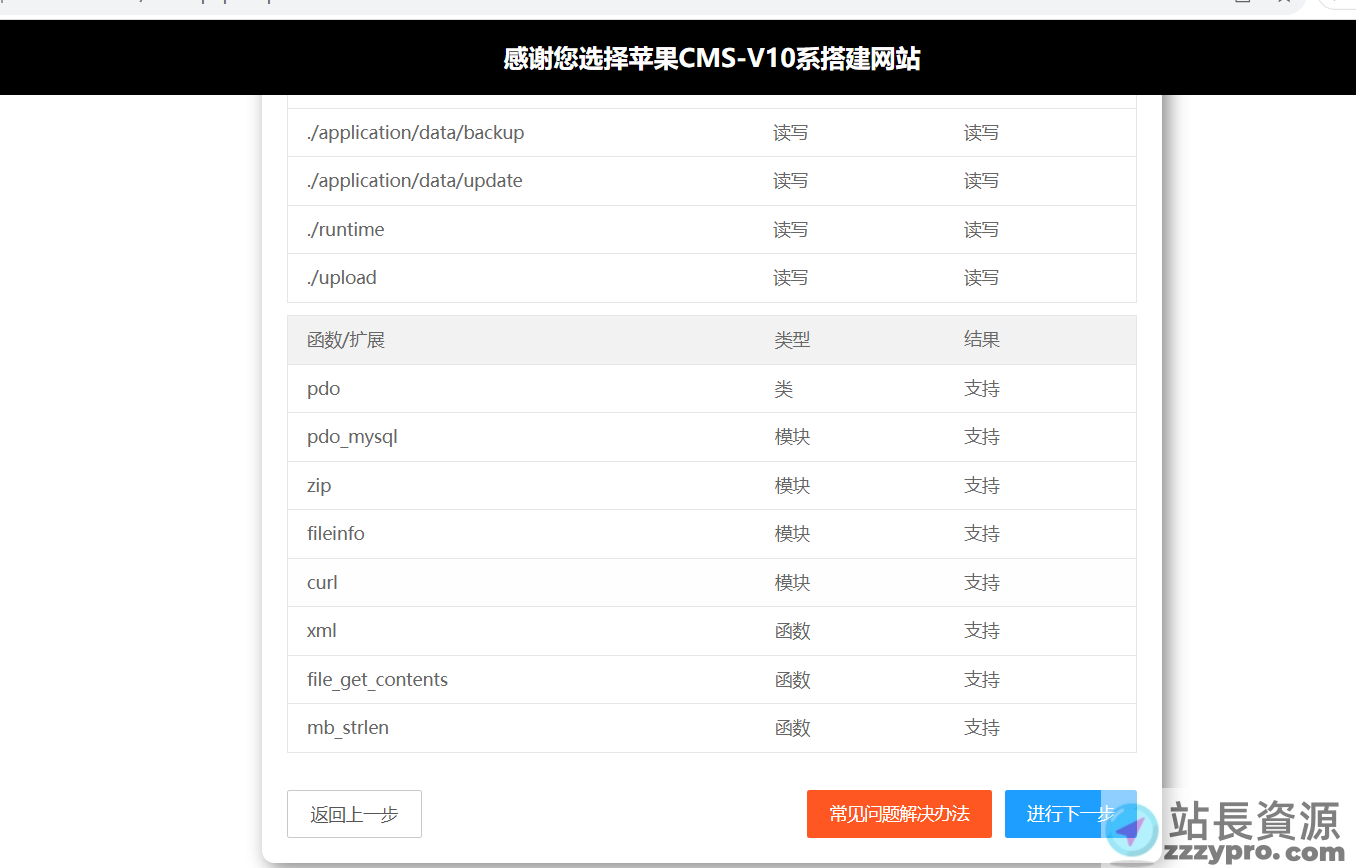Click the 支持 result for mb_strlen

click(982, 728)
